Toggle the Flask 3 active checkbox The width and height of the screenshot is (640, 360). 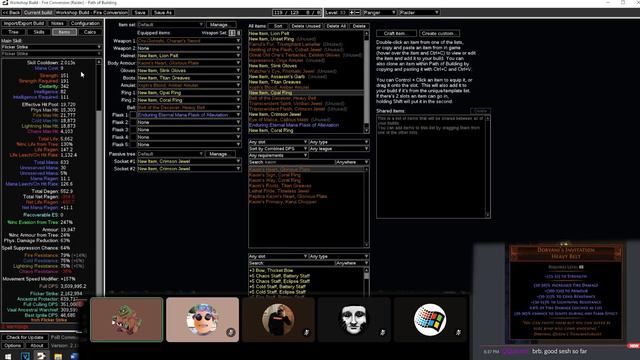pyautogui.click(x=133, y=130)
